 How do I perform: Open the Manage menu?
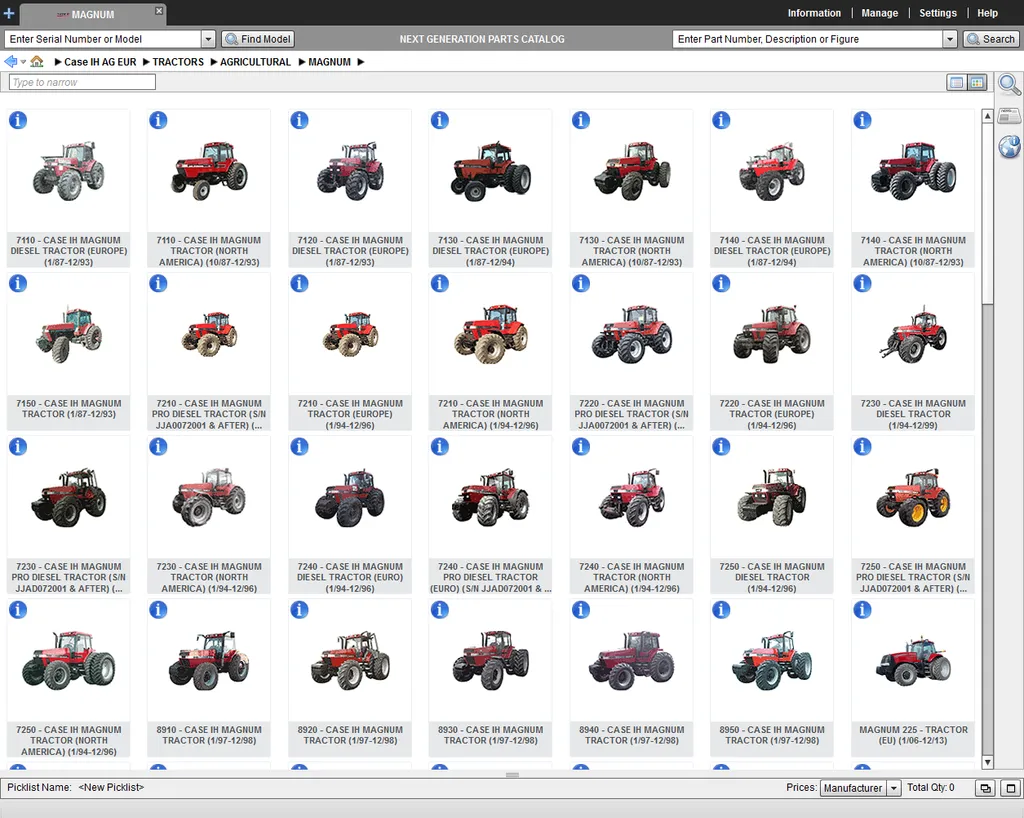click(879, 13)
